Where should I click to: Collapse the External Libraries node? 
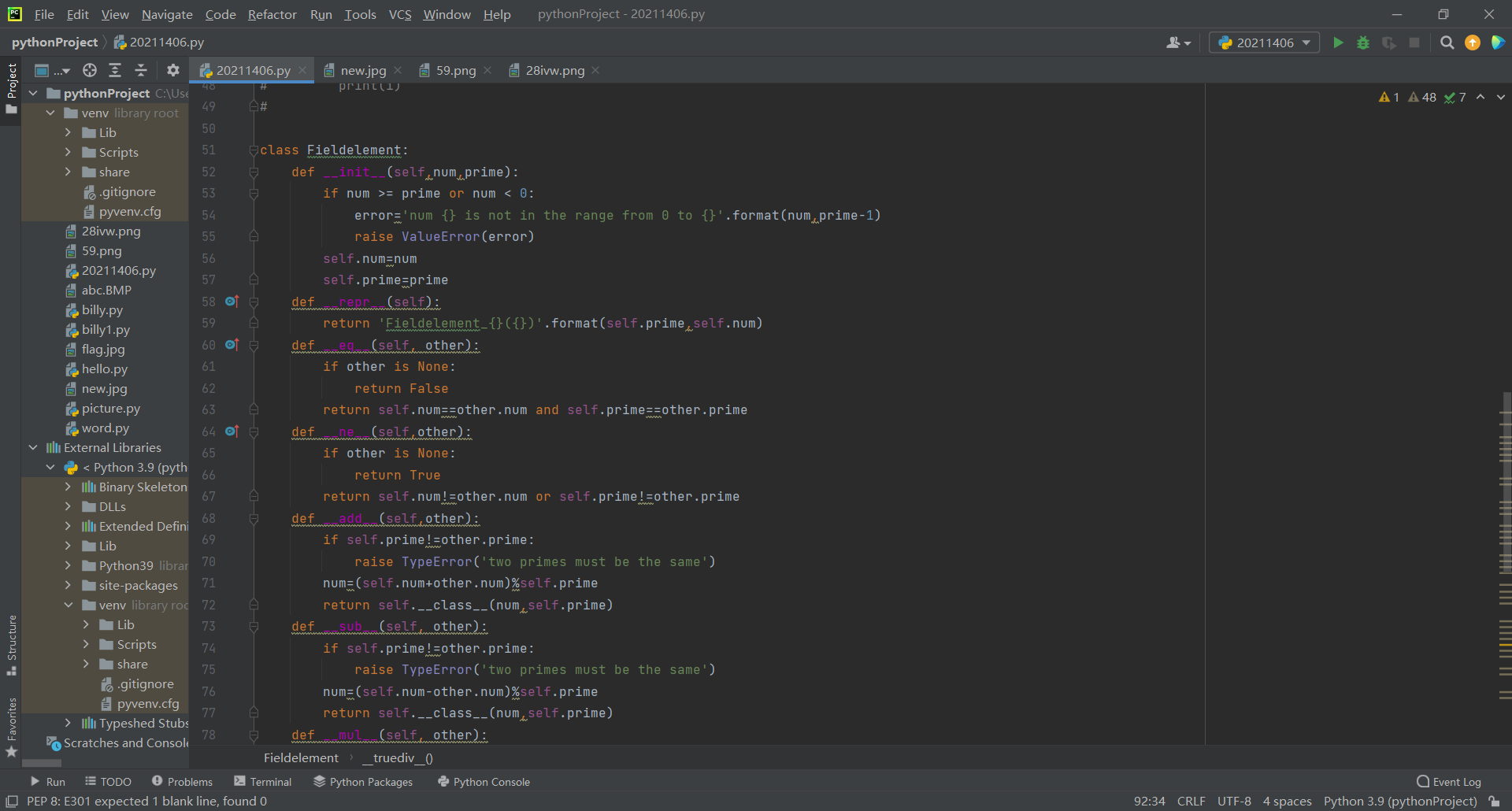33,447
